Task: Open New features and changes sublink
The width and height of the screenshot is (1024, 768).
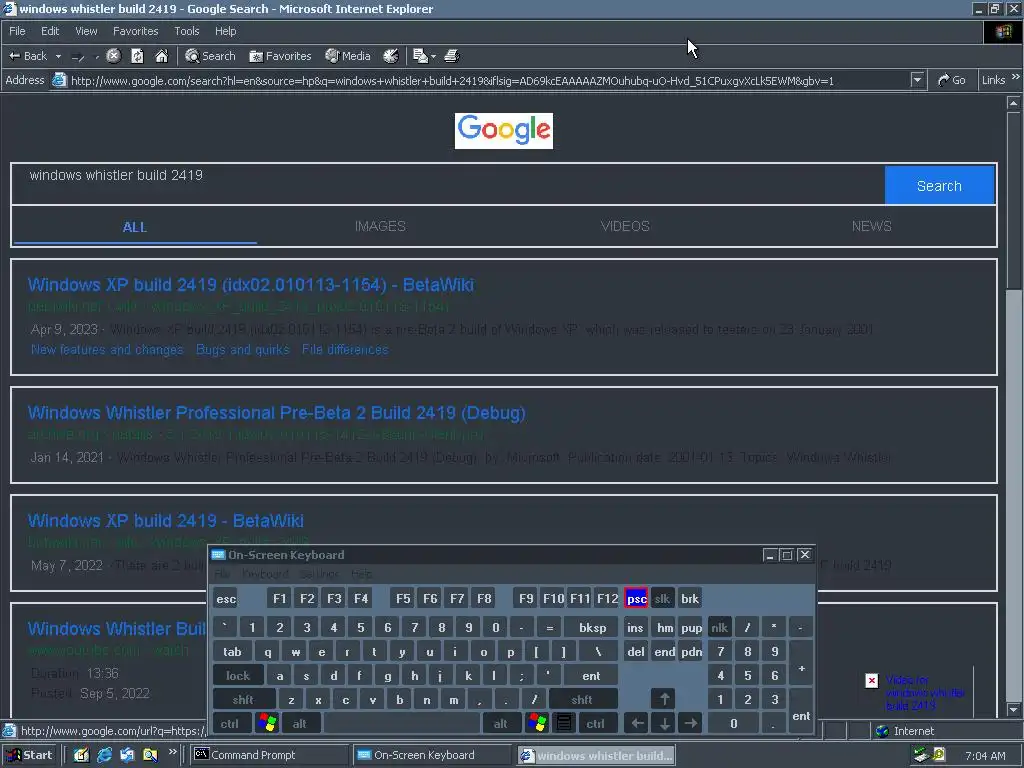Action: [107, 349]
